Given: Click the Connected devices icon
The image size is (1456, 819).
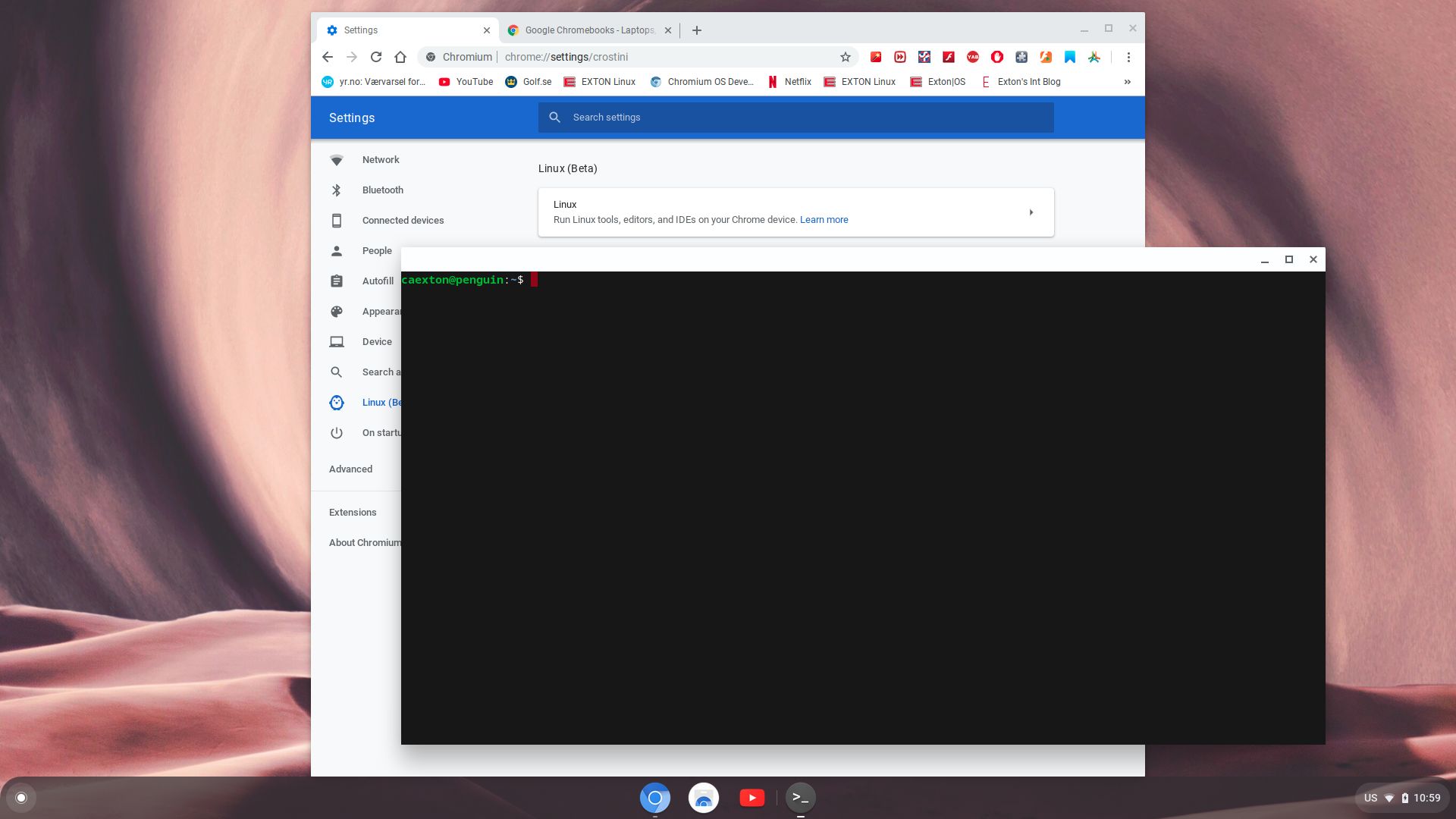Looking at the screenshot, I should click(337, 220).
